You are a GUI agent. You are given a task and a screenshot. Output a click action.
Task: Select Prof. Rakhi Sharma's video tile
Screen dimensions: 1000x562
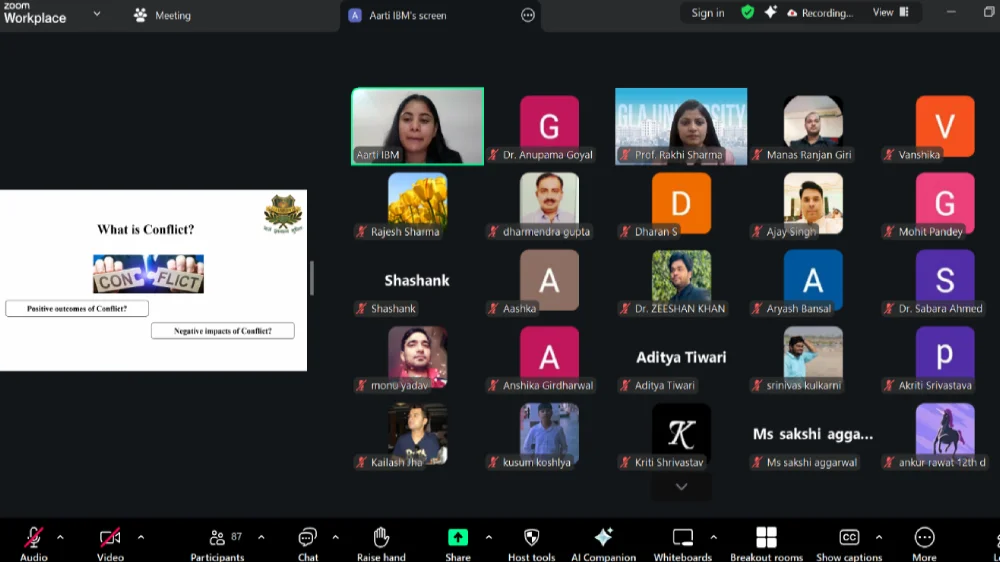680,125
